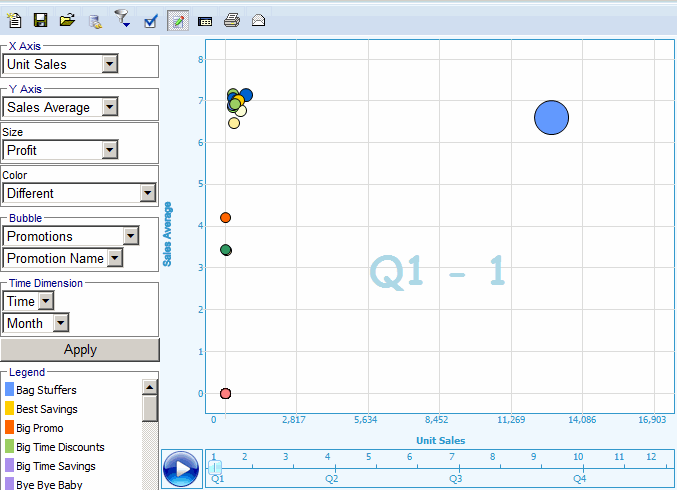Click the Big Promo legend color swatch
Image resolution: width=677 pixels, height=490 pixels.
click(9, 427)
